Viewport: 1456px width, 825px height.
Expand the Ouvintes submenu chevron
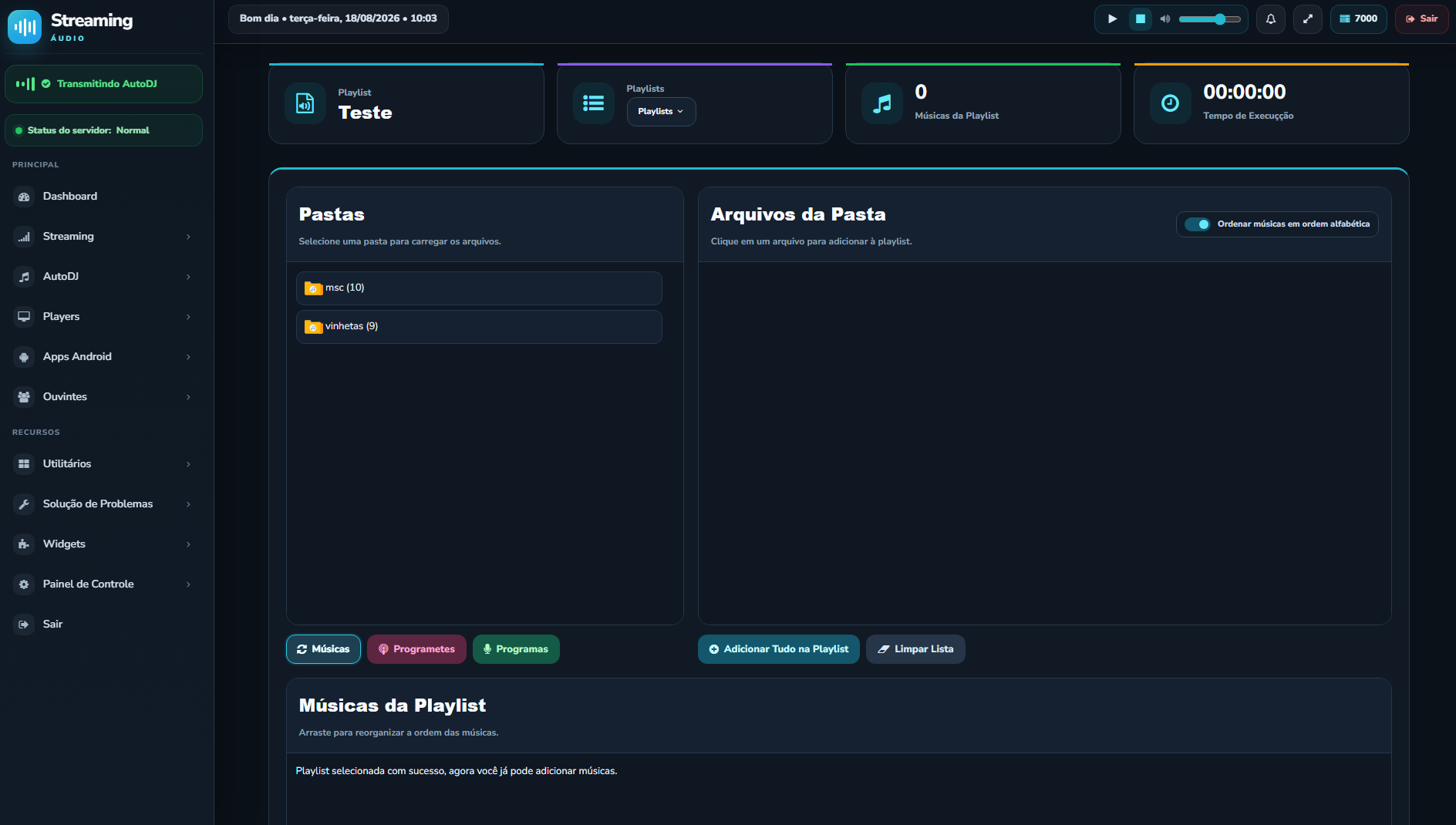click(188, 397)
